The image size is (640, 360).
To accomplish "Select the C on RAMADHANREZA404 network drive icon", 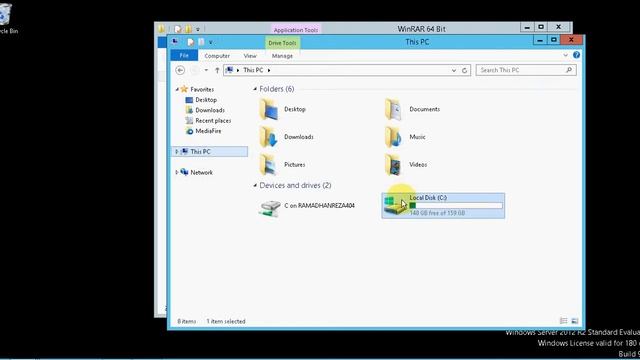I will 269,208.
